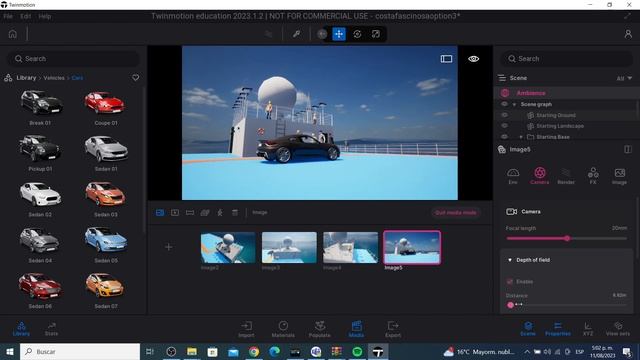
Task: Switch to the Env settings tab
Action: [x=513, y=176]
